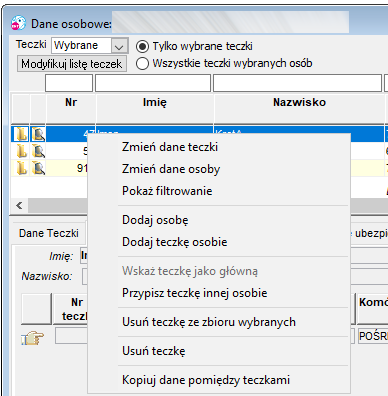
Task: Select 'Tylko wybrane teczki' radio button
Action: 142,46
